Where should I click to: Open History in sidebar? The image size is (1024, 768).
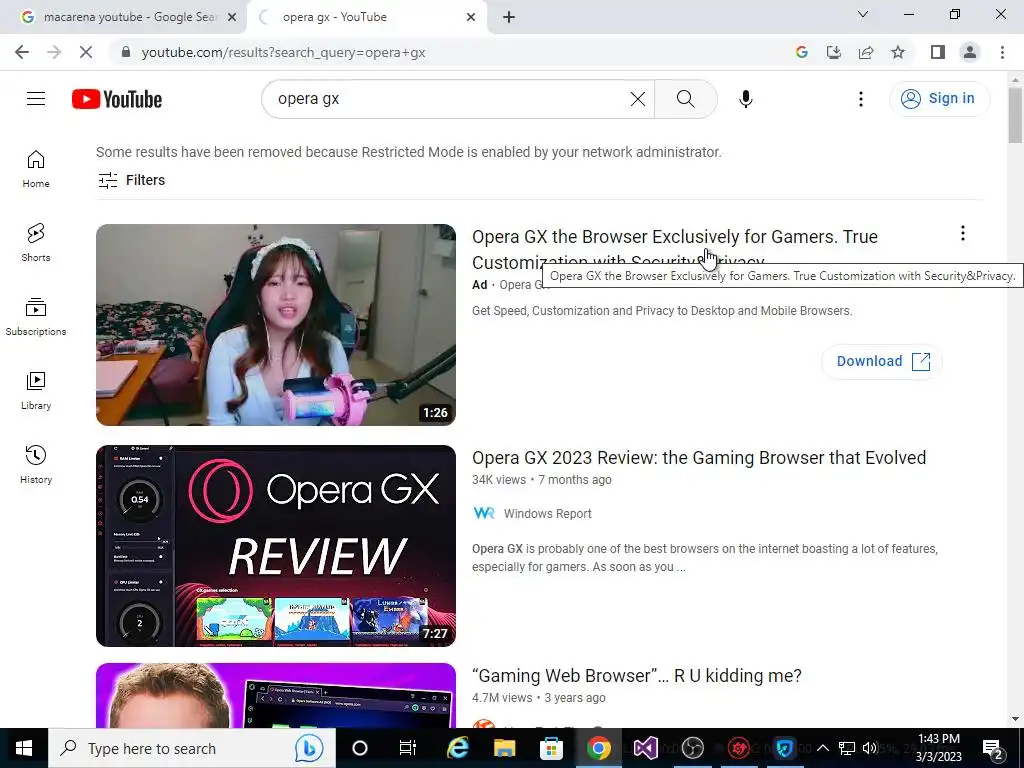[x=36, y=464]
